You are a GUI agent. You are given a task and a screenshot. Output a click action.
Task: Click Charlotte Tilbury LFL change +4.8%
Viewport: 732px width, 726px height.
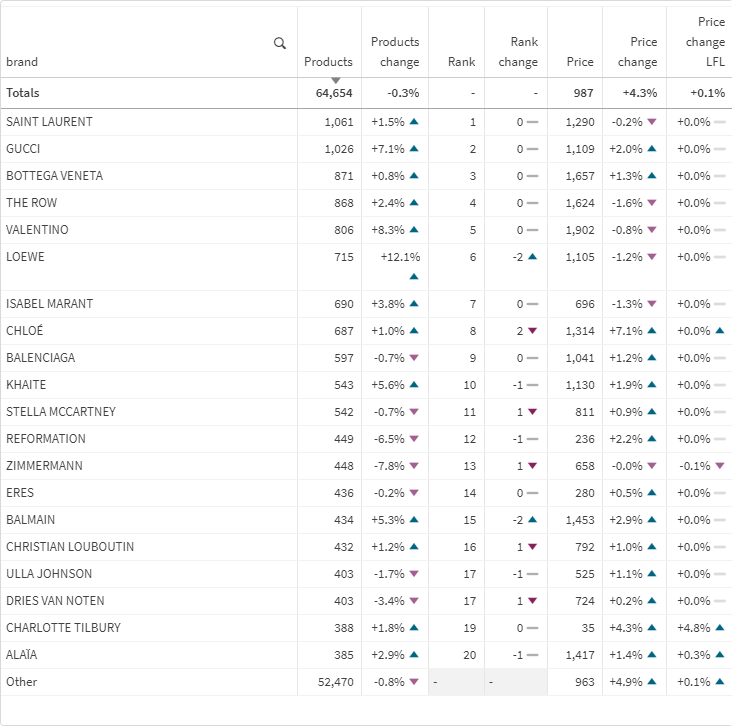(694, 628)
